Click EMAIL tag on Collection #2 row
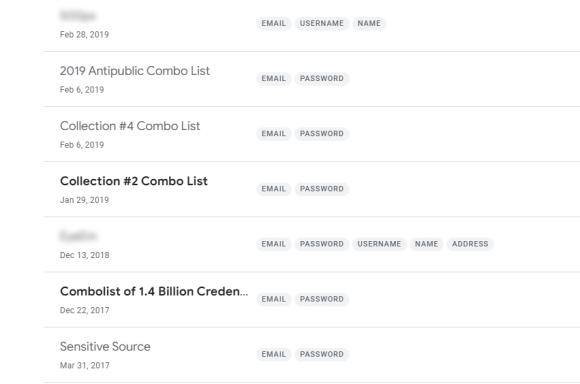Viewport: 580px width, 384px height. click(274, 189)
